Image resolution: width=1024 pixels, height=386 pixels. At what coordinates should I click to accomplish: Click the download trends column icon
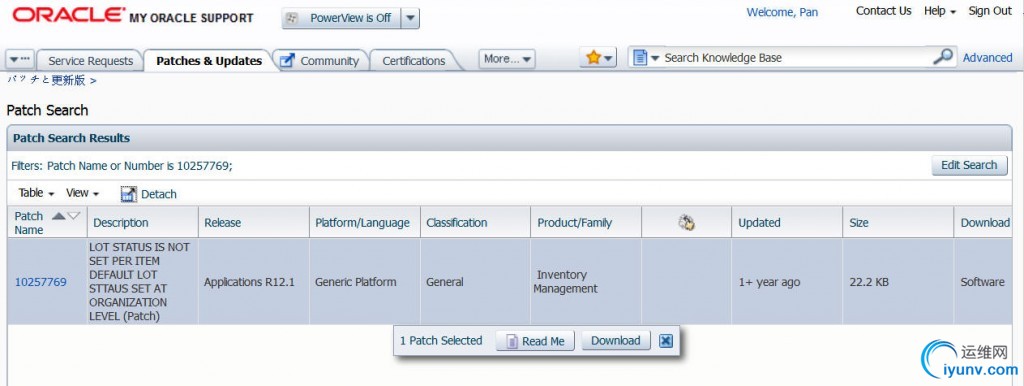(686, 223)
